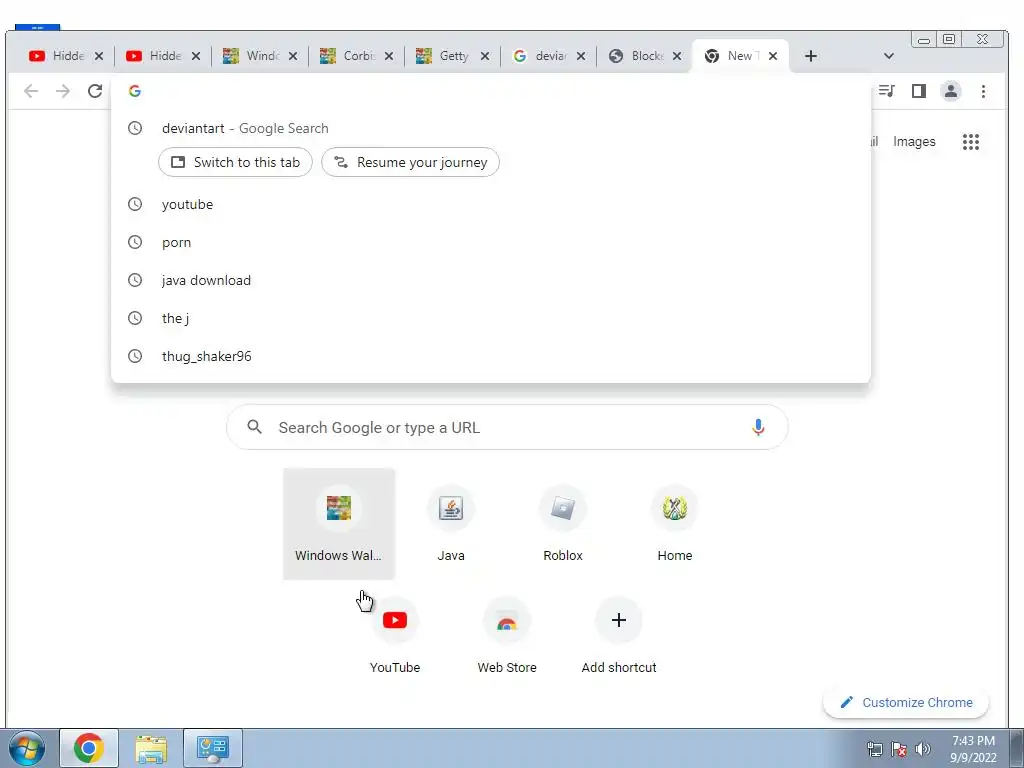Open Chrome's three-dot menu

coord(983,91)
